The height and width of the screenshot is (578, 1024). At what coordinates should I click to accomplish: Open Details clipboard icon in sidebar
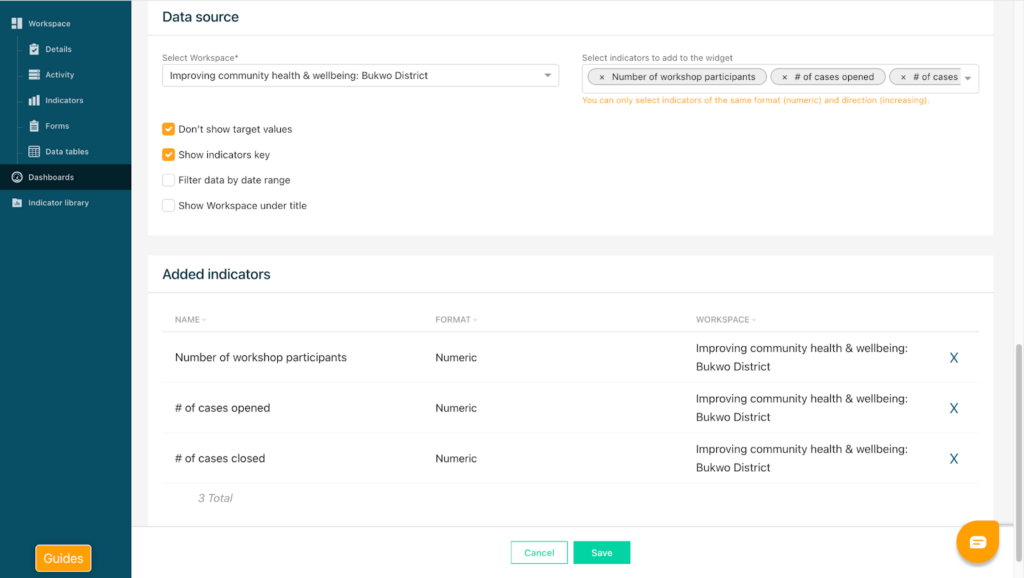34,49
